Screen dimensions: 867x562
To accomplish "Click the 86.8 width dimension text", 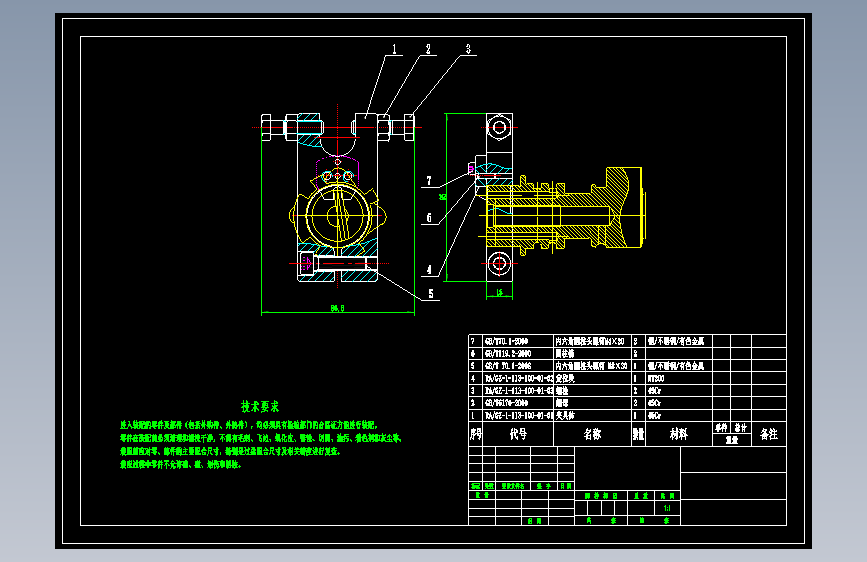I will 337,308.
